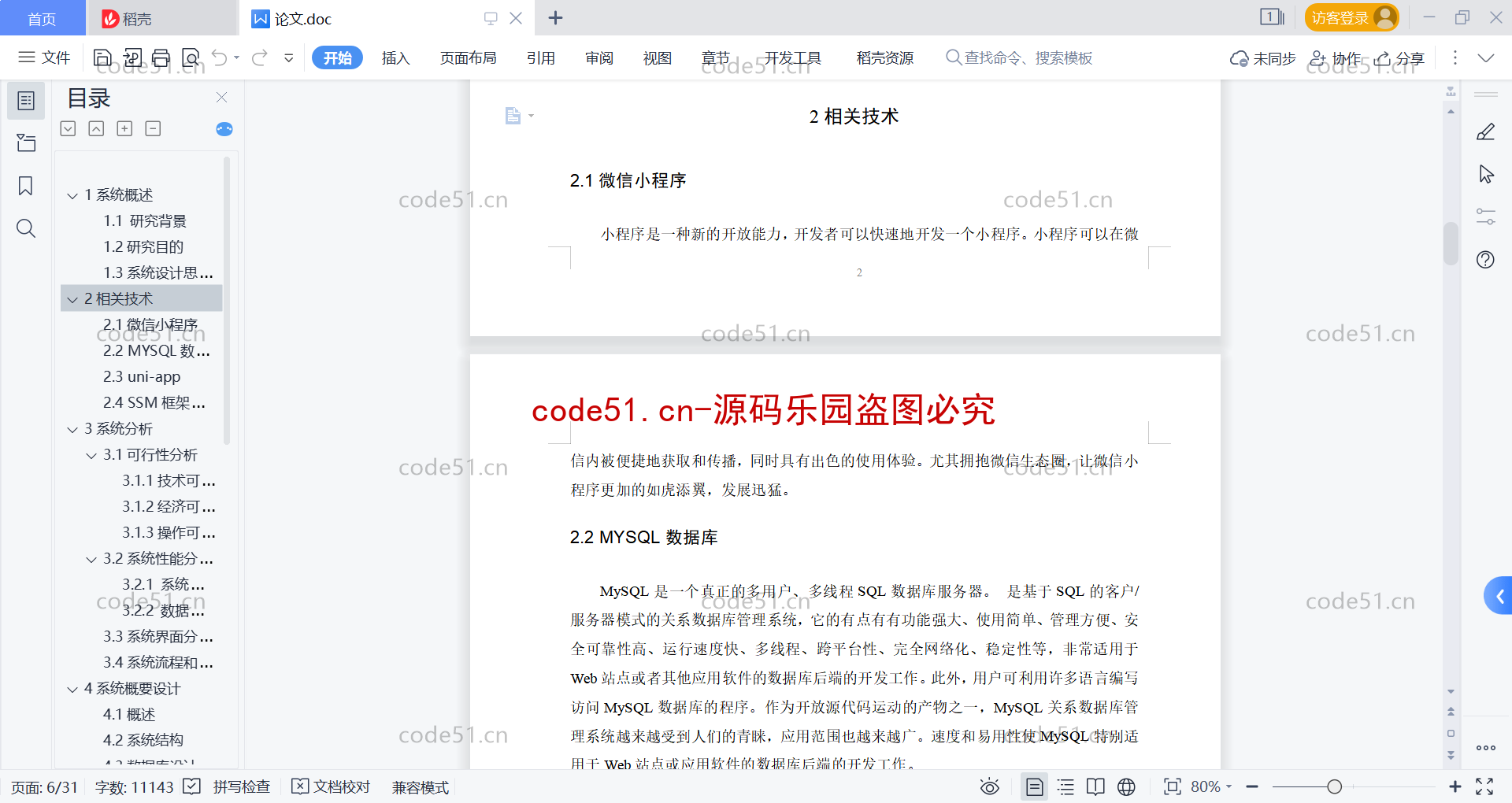The width and height of the screenshot is (1512, 803).
Task: Expand the ribbon chevron at top right
Action: point(1486,57)
